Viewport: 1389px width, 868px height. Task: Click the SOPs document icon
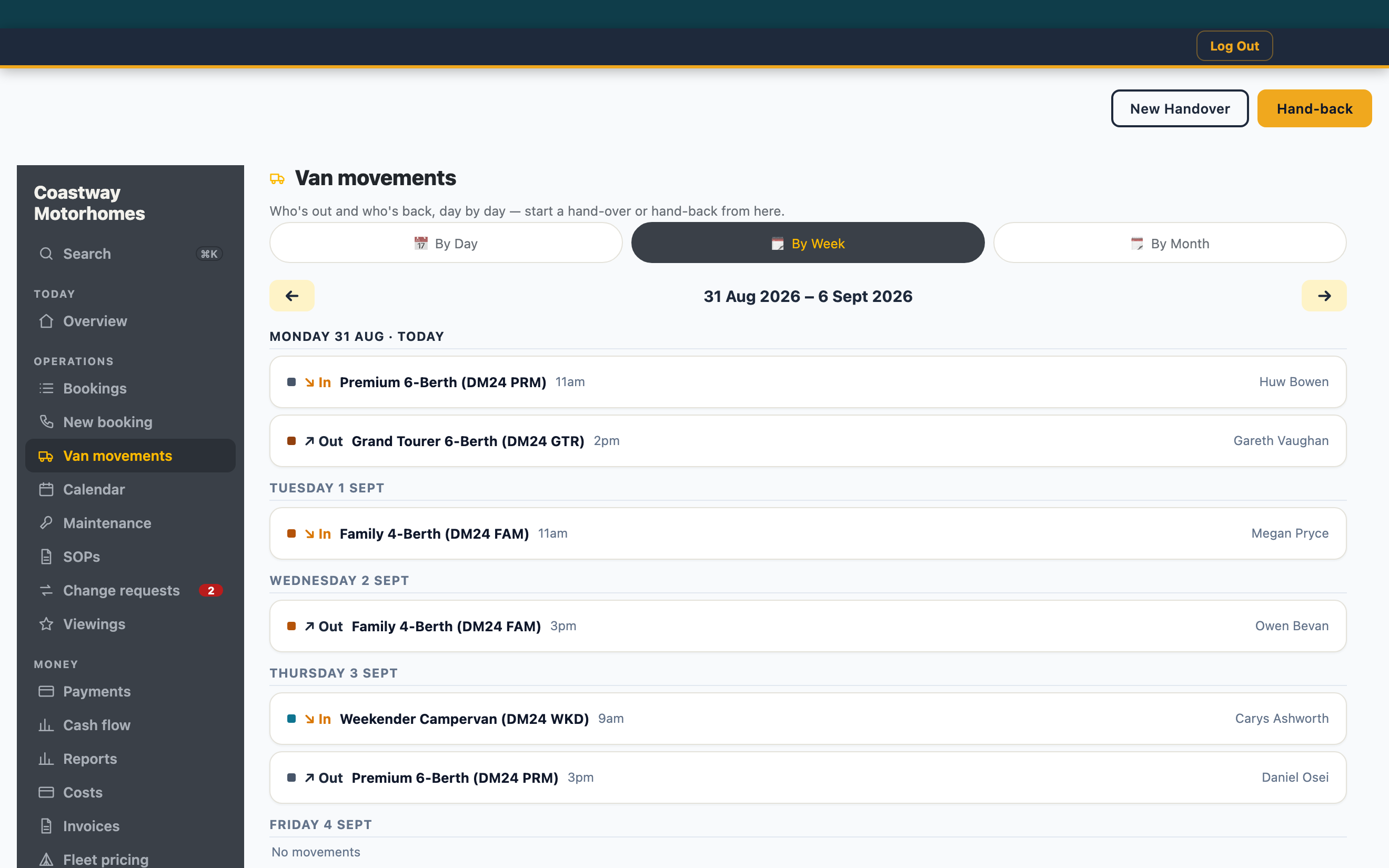[46, 557]
